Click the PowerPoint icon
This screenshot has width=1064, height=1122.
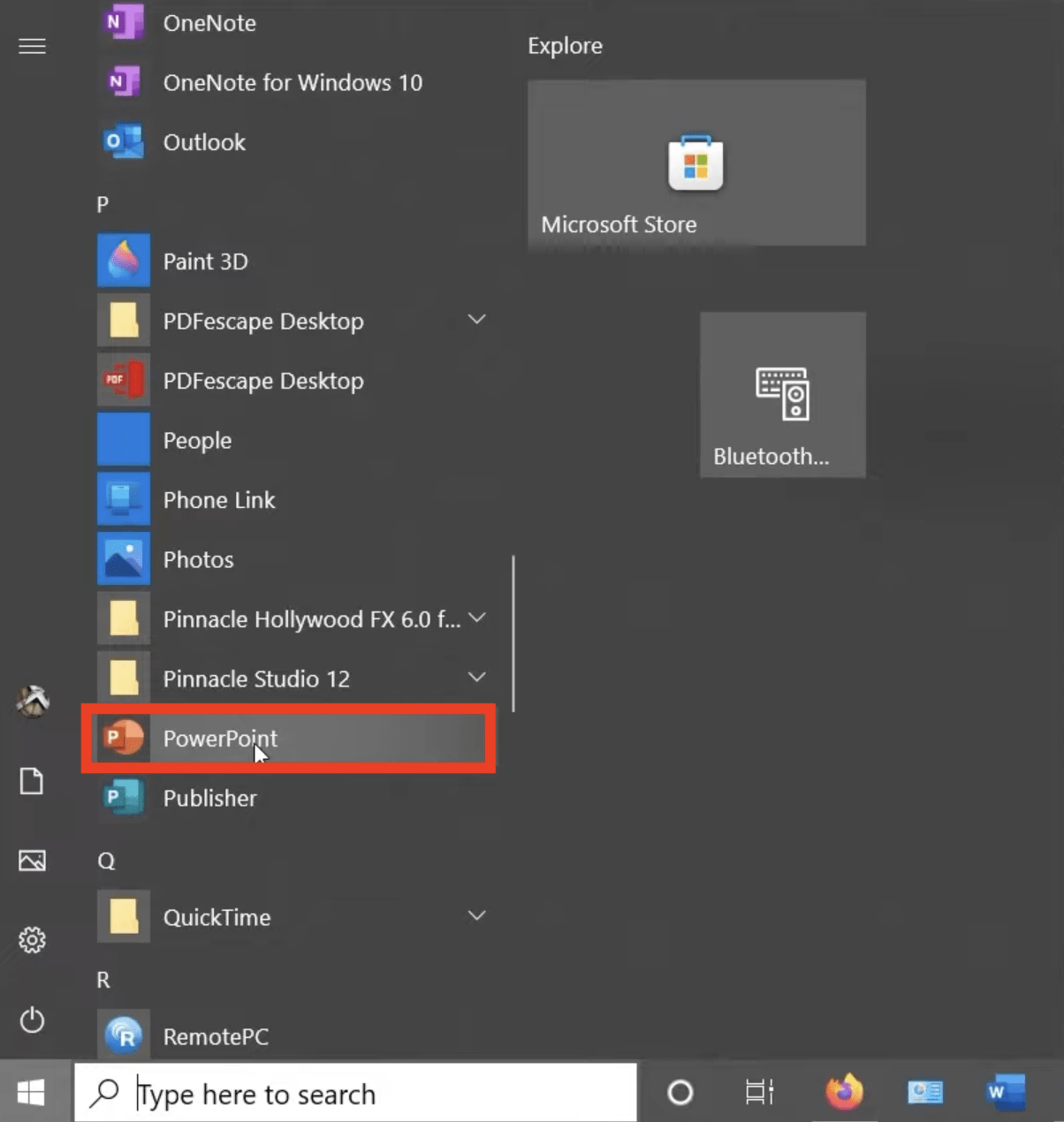[124, 738]
